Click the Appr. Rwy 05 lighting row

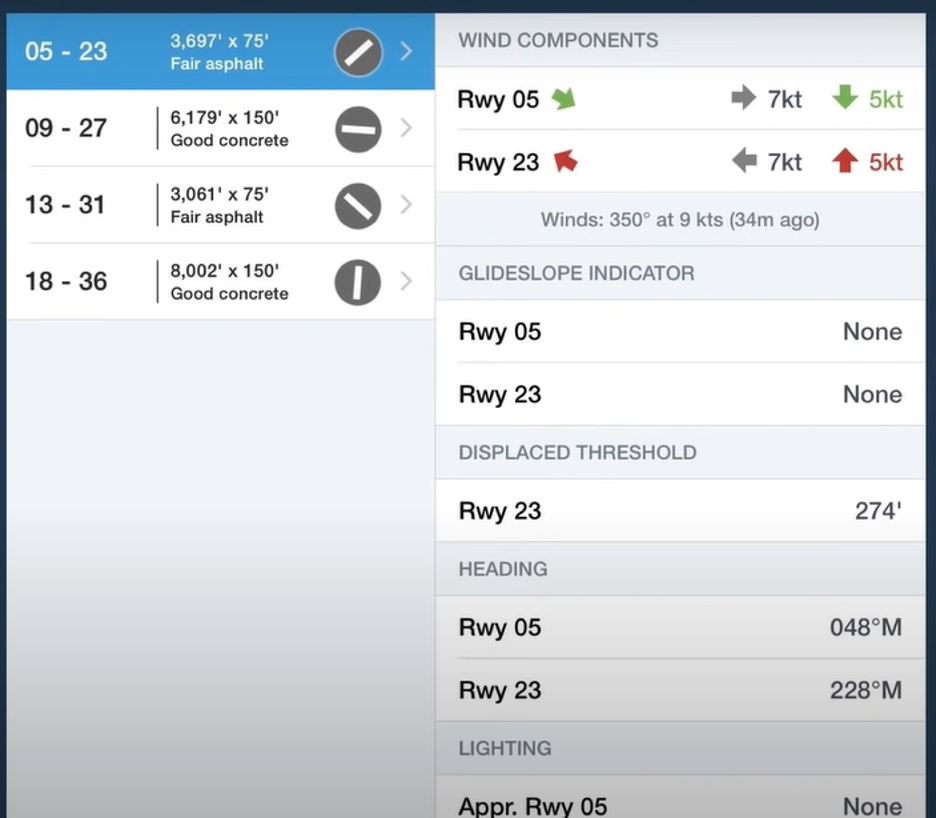[x=680, y=798]
